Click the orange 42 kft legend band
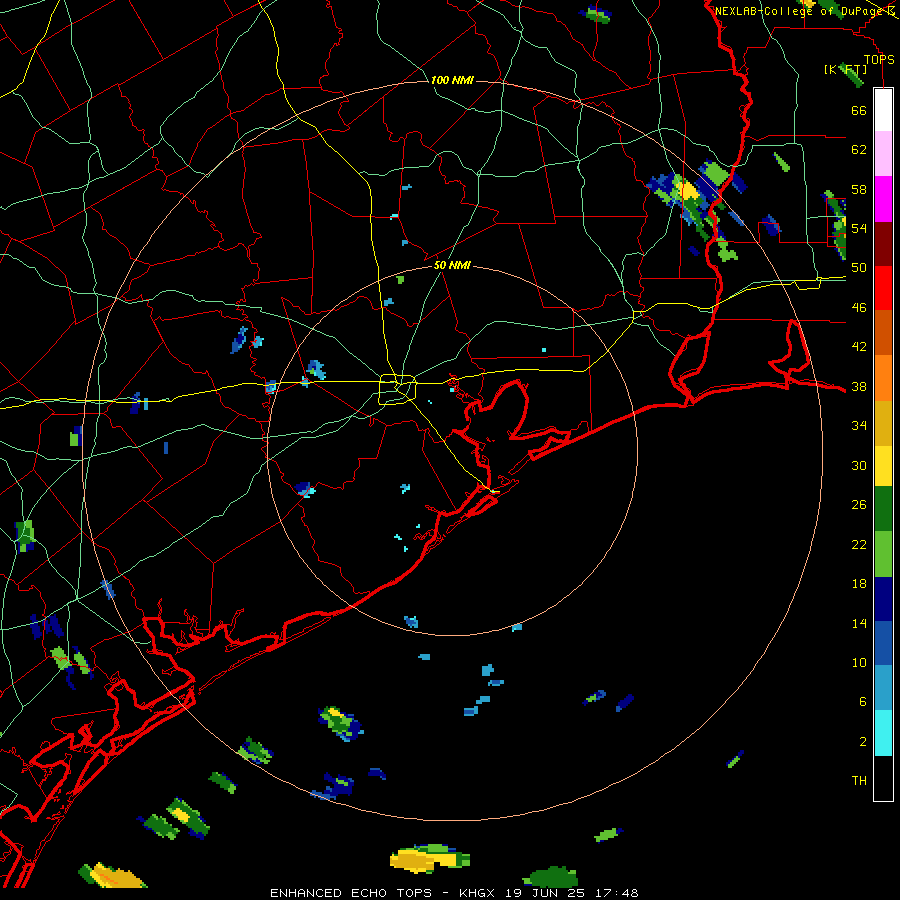900x900 pixels. click(x=883, y=377)
